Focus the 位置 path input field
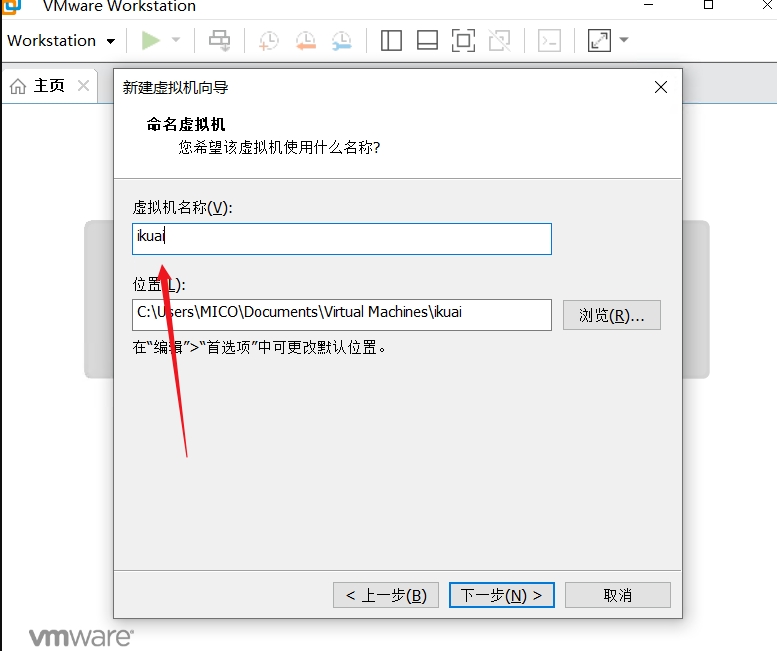 pos(342,315)
